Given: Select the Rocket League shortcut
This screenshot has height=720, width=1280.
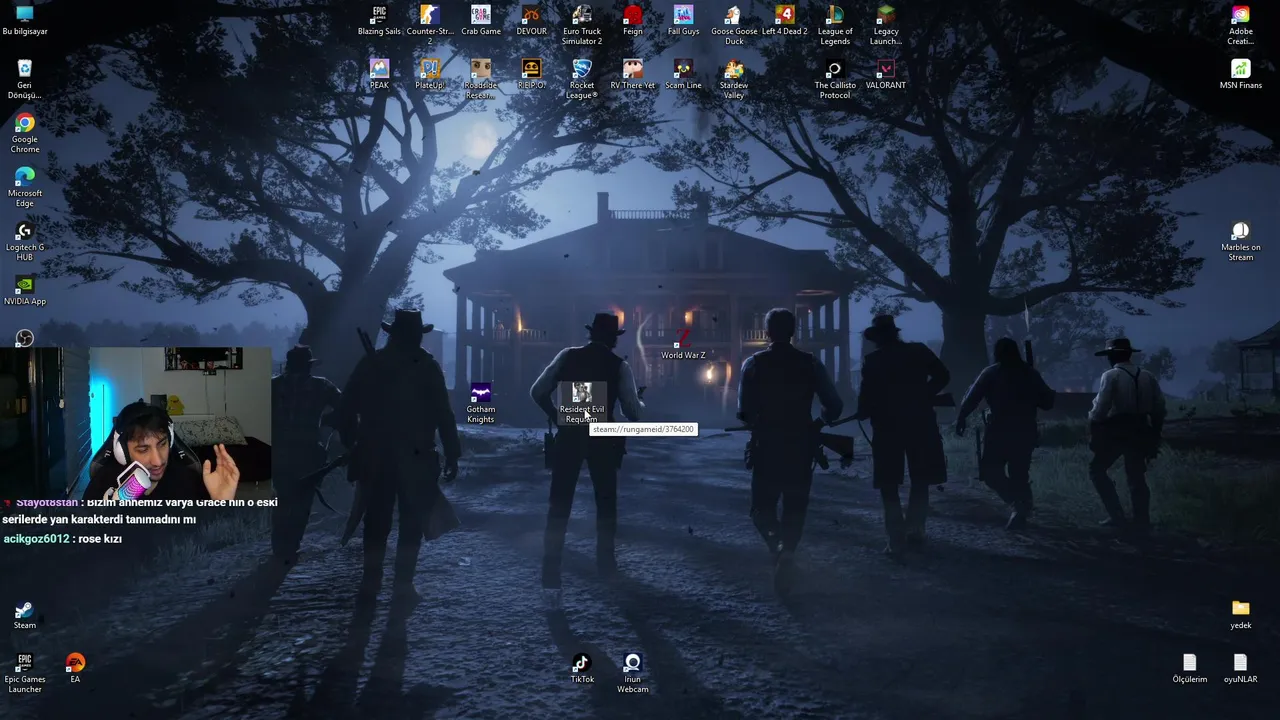Looking at the screenshot, I should coord(582,79).
